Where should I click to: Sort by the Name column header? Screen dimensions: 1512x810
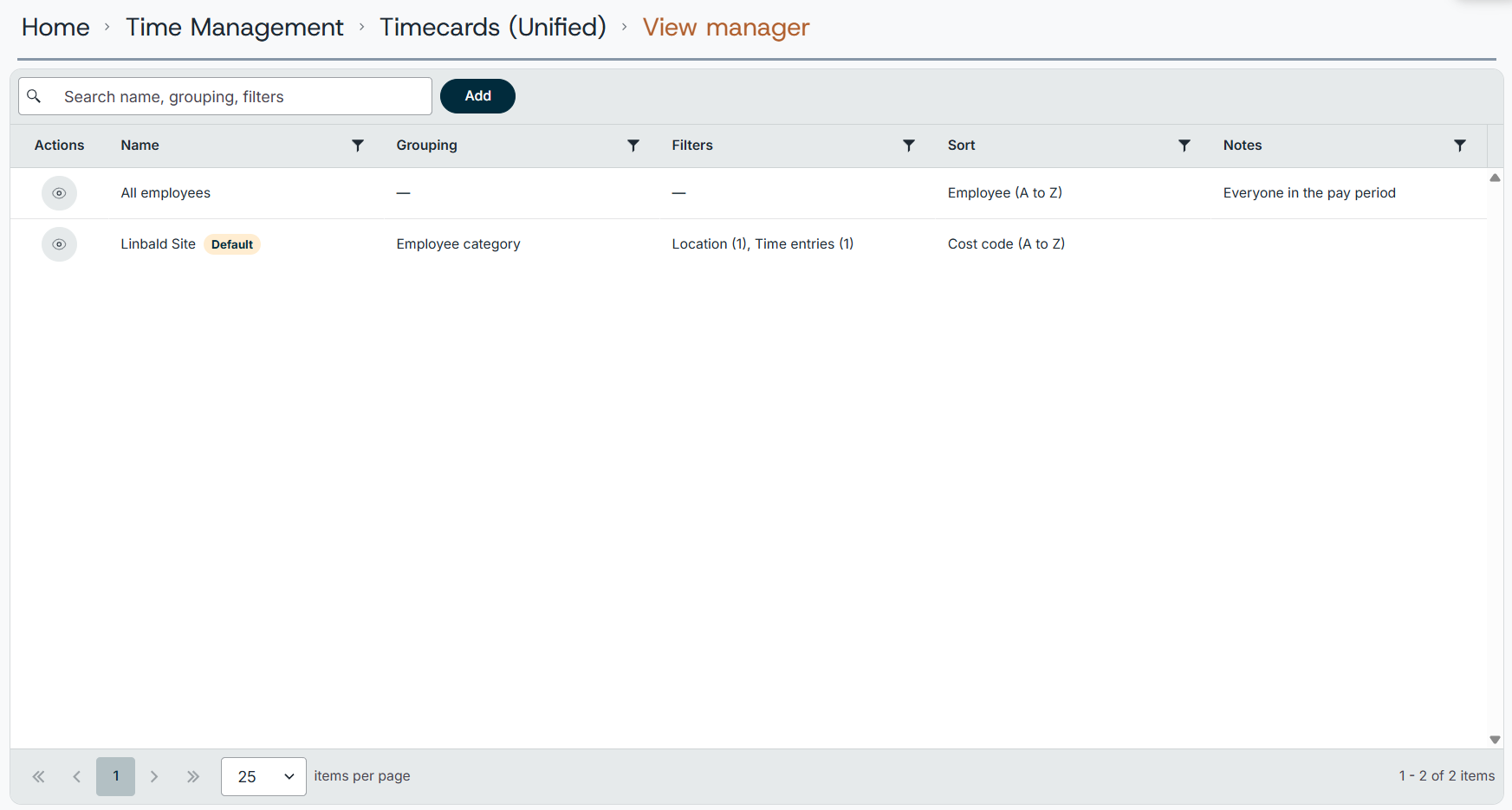click(x=140, y=146)
